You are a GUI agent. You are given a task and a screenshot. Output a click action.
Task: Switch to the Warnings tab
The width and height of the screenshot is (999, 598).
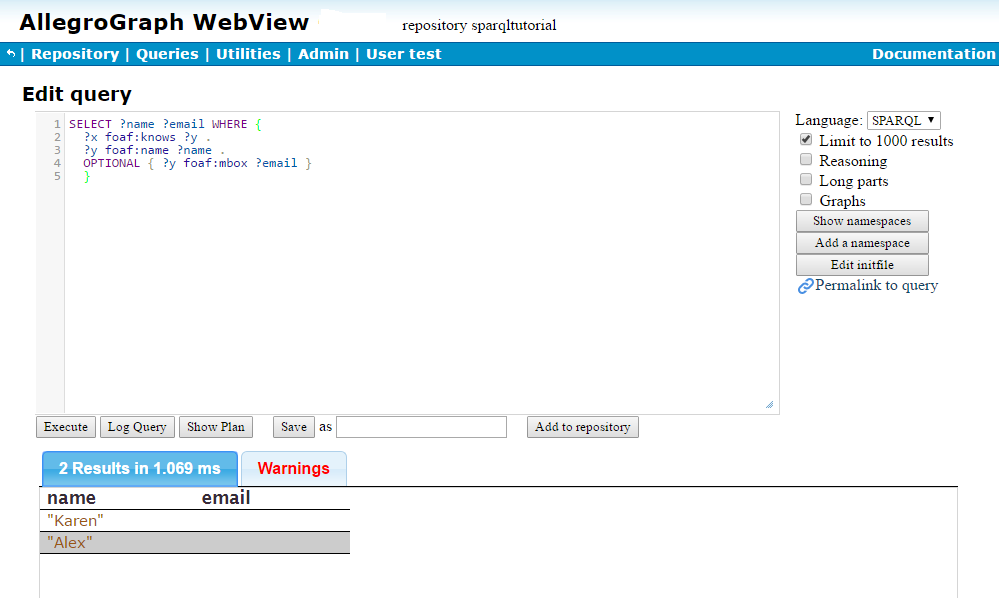293,468
